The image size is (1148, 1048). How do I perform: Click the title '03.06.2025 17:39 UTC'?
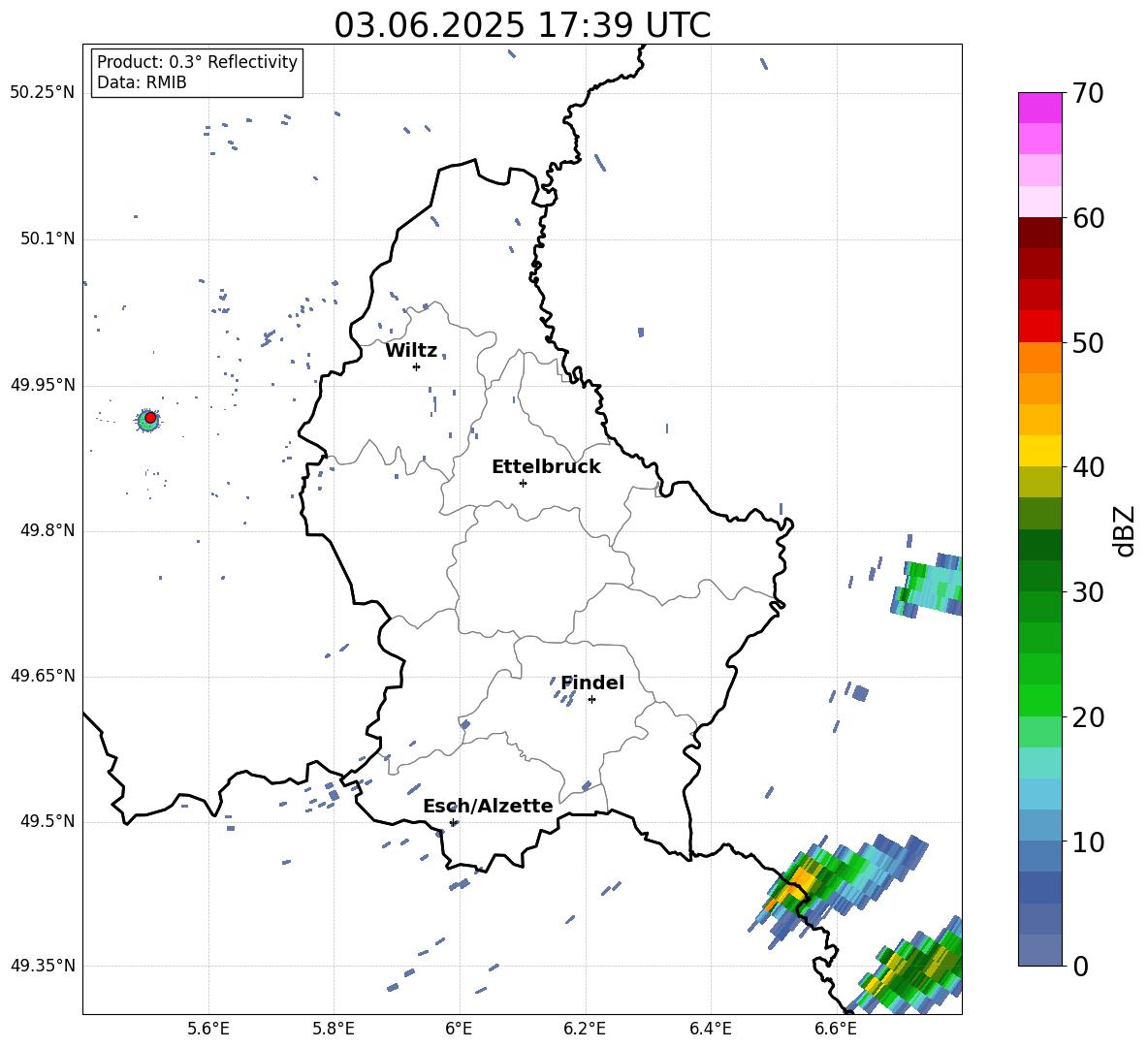coord(522,25)
